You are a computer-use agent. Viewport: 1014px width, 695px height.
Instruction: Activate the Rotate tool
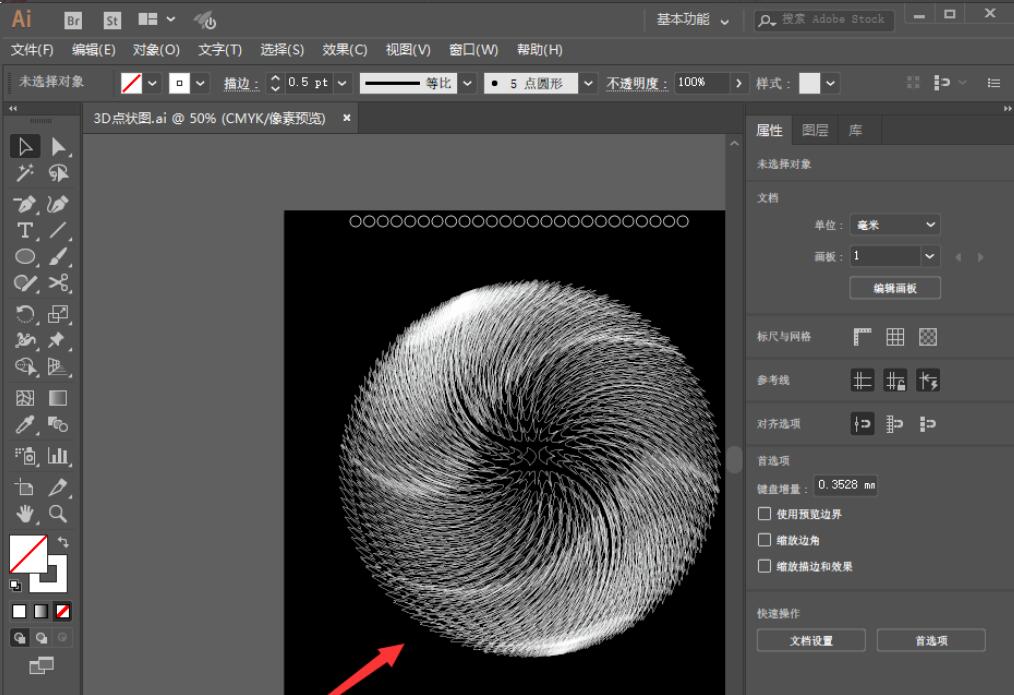click(25, 314)
